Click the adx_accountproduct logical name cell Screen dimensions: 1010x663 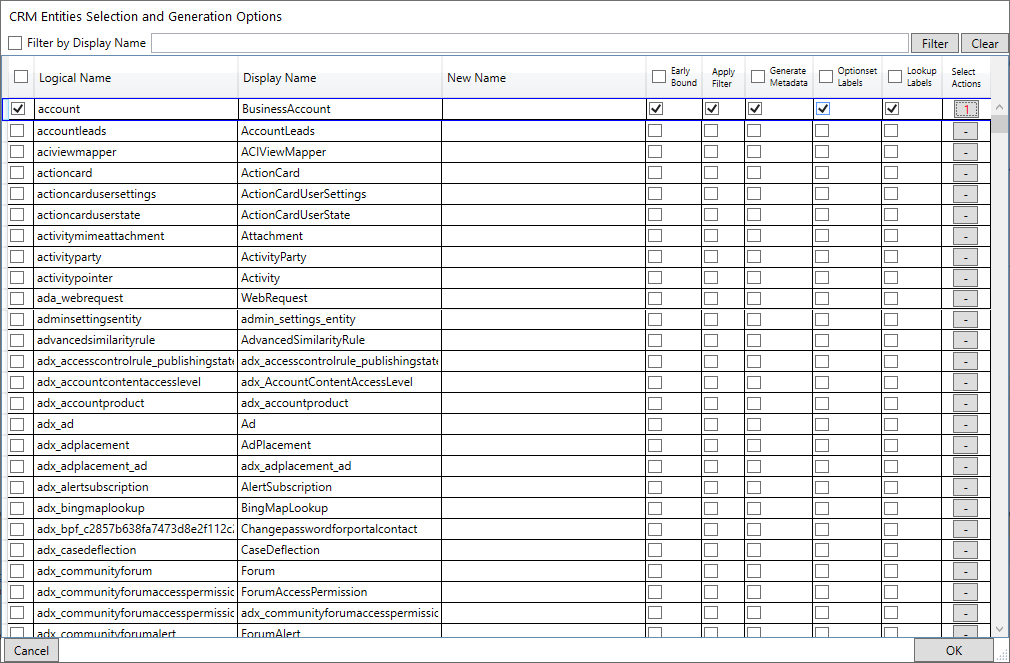135,403
